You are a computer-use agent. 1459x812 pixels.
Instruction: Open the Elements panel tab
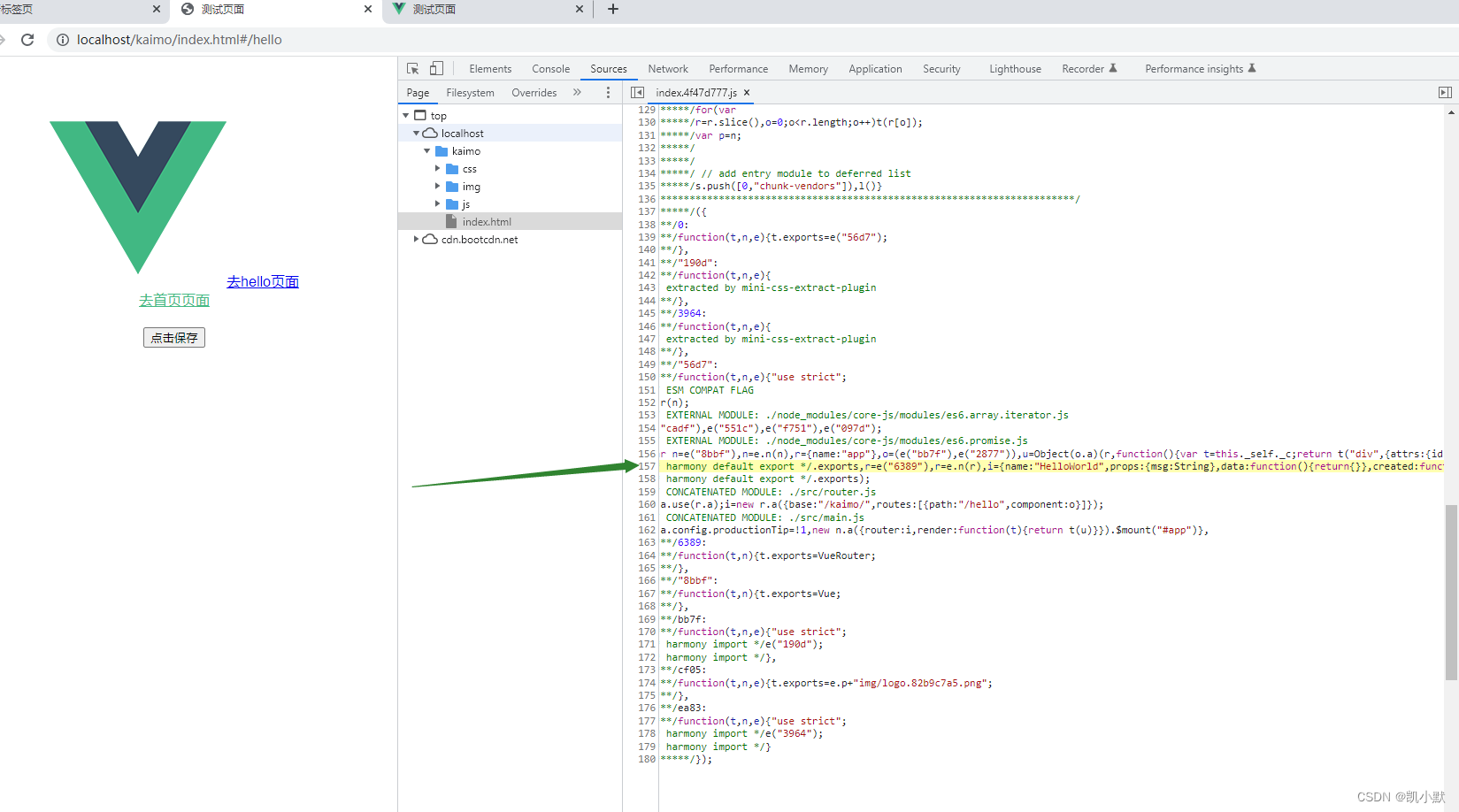point(490,69)
